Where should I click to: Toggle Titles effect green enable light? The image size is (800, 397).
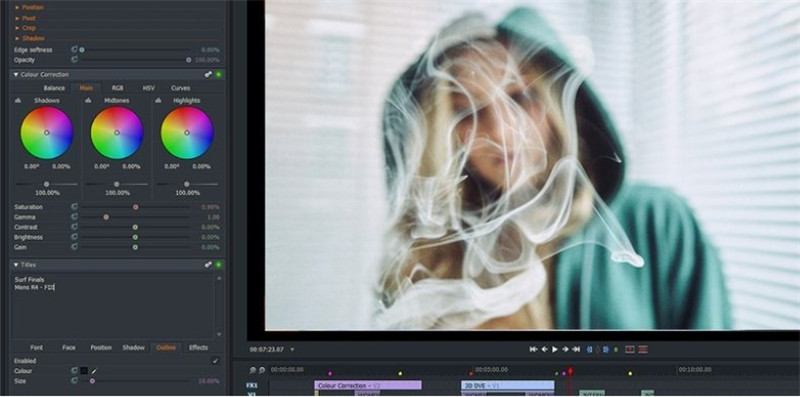click(x=218, y=265)
